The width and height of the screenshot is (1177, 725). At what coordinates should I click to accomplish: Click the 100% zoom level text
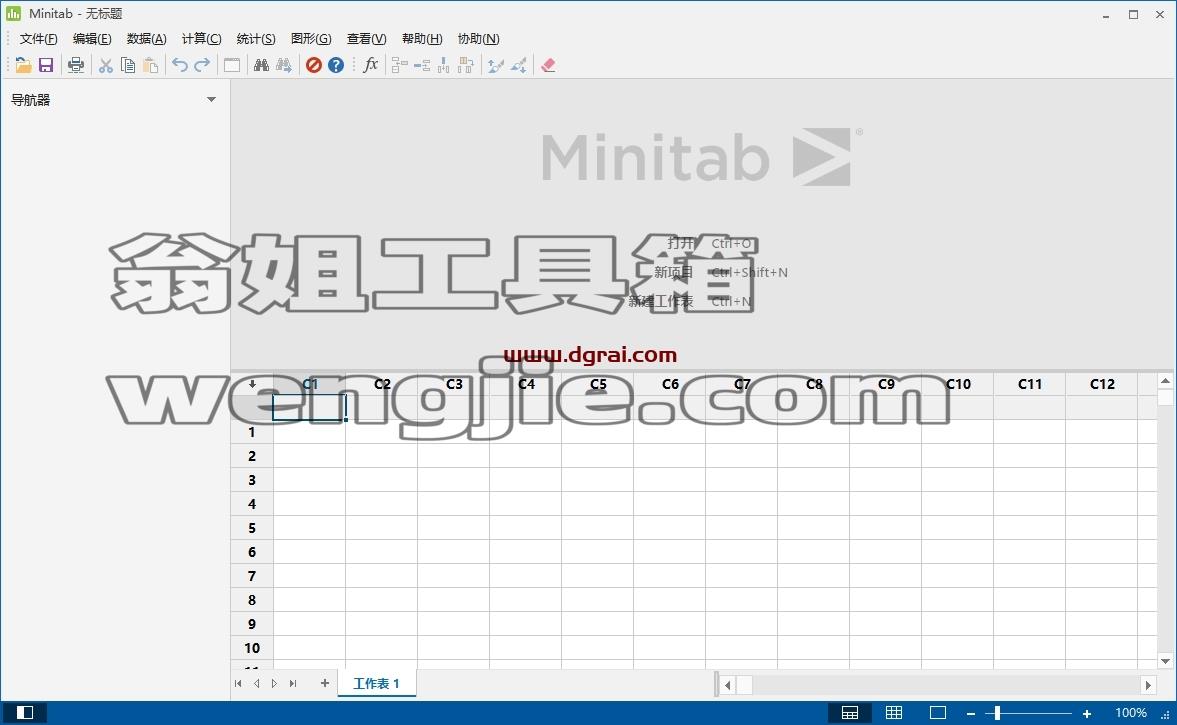tap(1130, 712)
